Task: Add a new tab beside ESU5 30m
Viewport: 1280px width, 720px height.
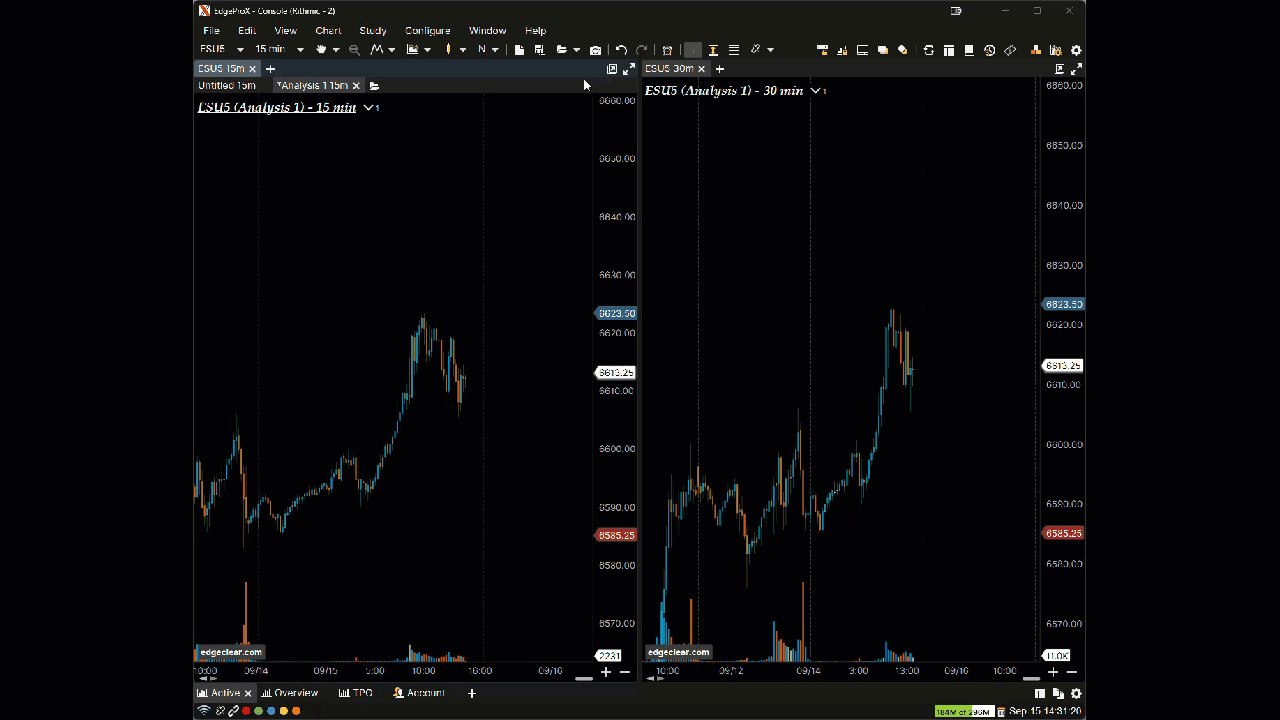Action: (720, 69)
